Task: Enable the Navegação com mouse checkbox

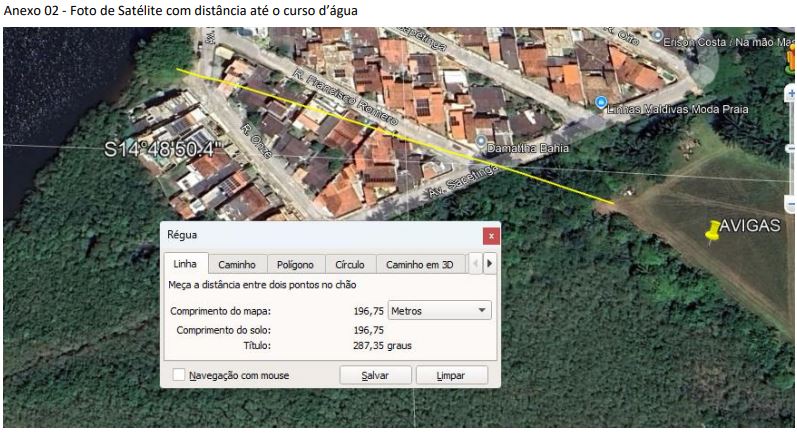Action: 178,375
